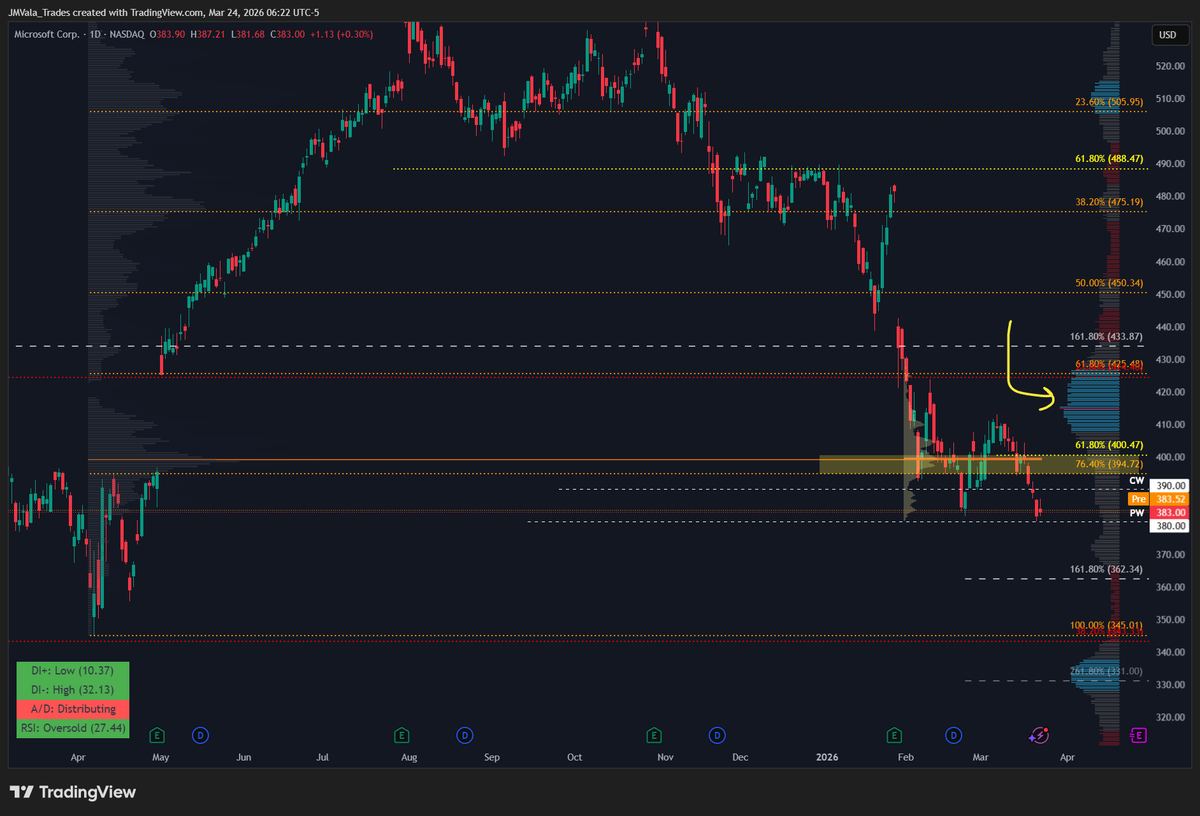
Task: Click the CW line label
Action: 1136,481
